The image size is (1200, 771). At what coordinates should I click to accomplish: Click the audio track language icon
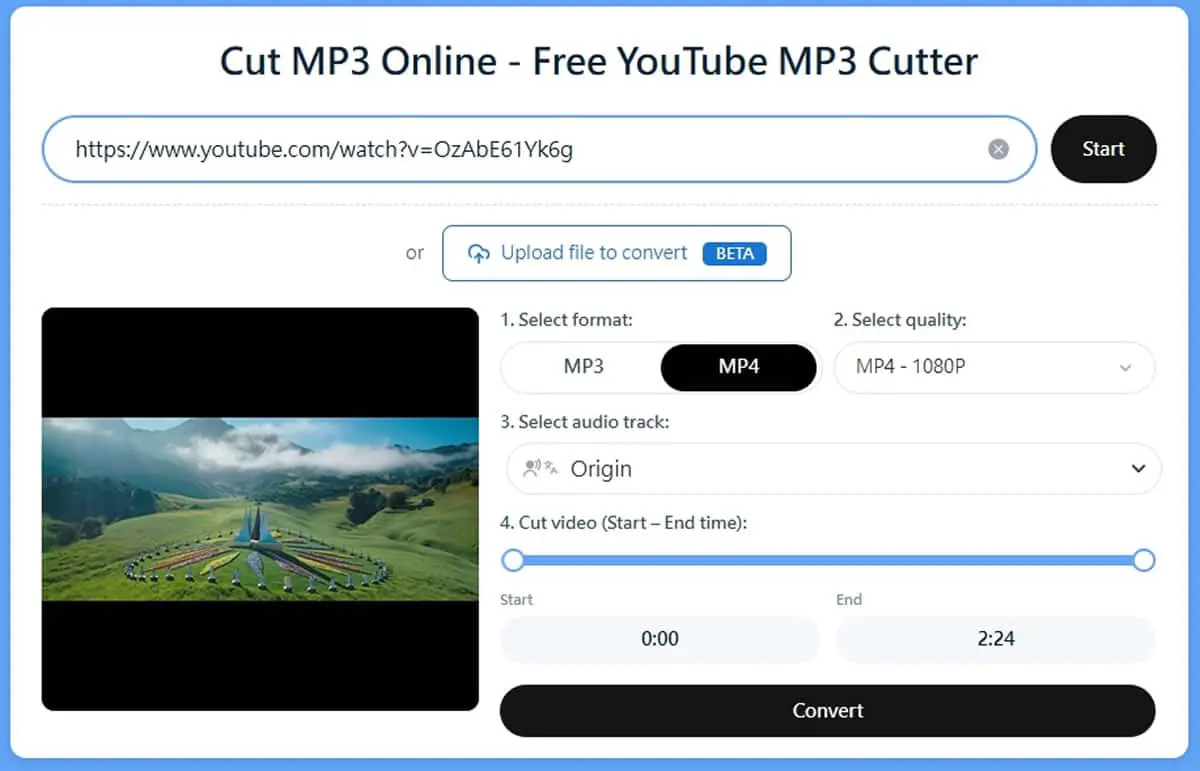pyautogui.click(x=541, y=468)
